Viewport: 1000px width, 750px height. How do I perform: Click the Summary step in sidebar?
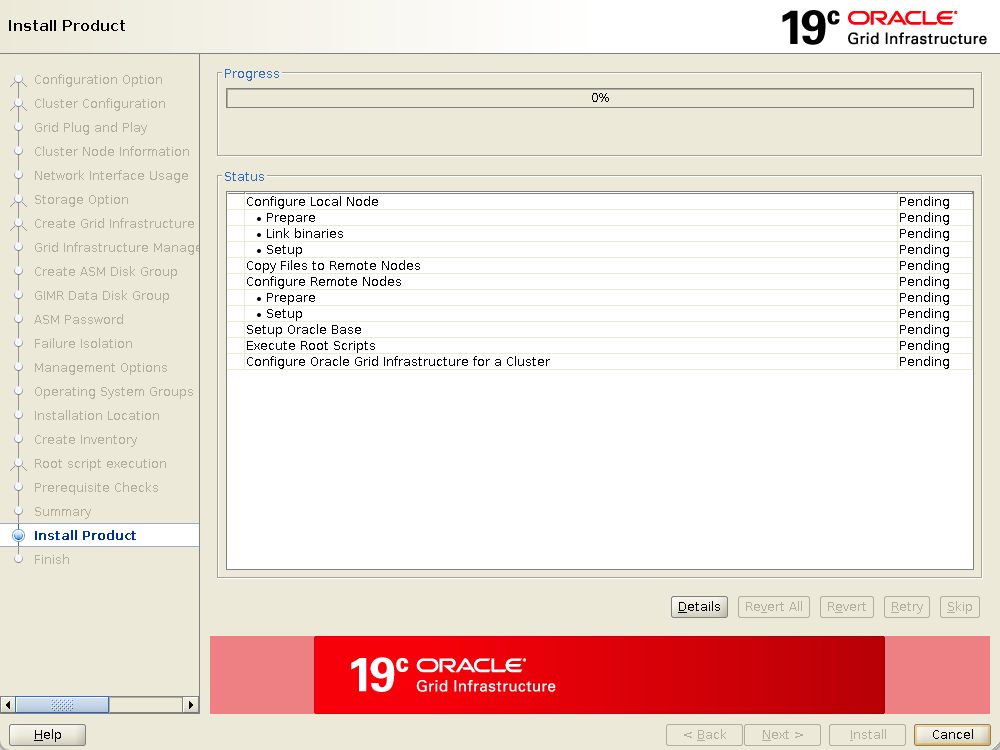62,512
